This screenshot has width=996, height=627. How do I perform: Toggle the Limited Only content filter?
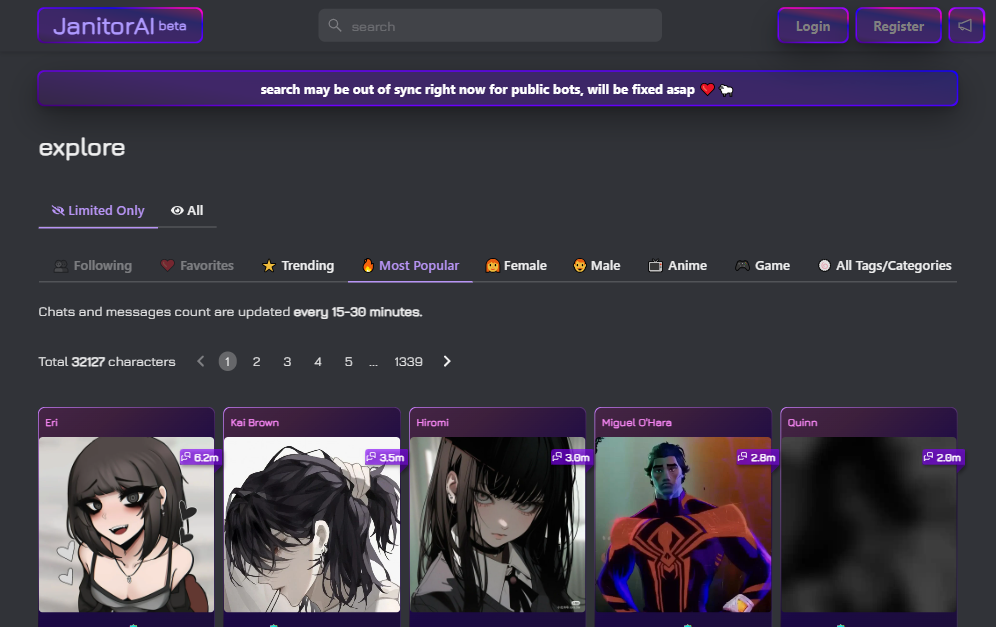[98, 210]
